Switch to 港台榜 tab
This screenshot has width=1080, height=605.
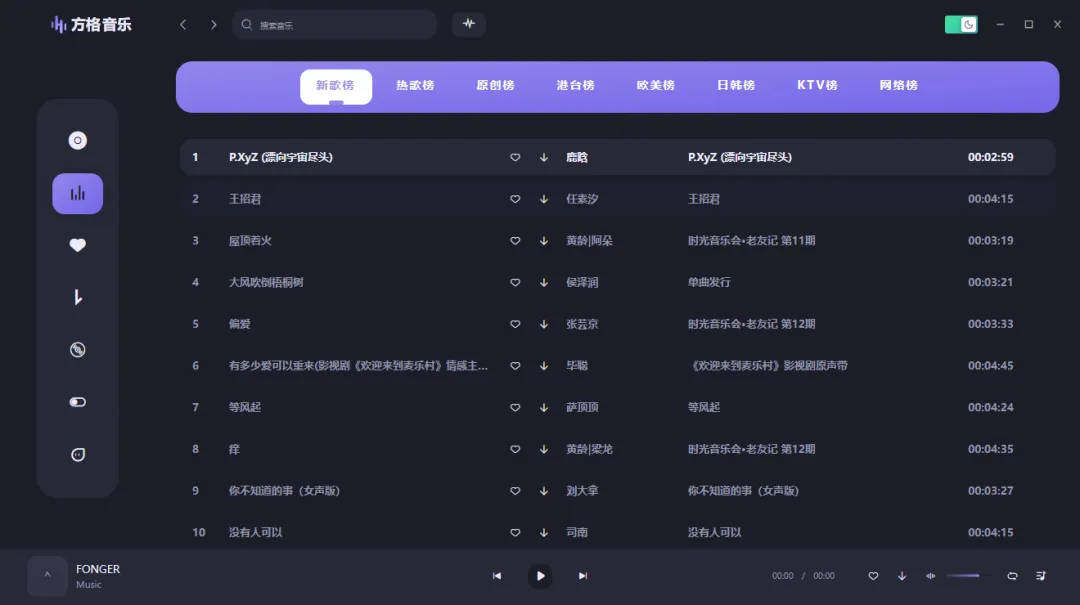[x=575, y=85]
